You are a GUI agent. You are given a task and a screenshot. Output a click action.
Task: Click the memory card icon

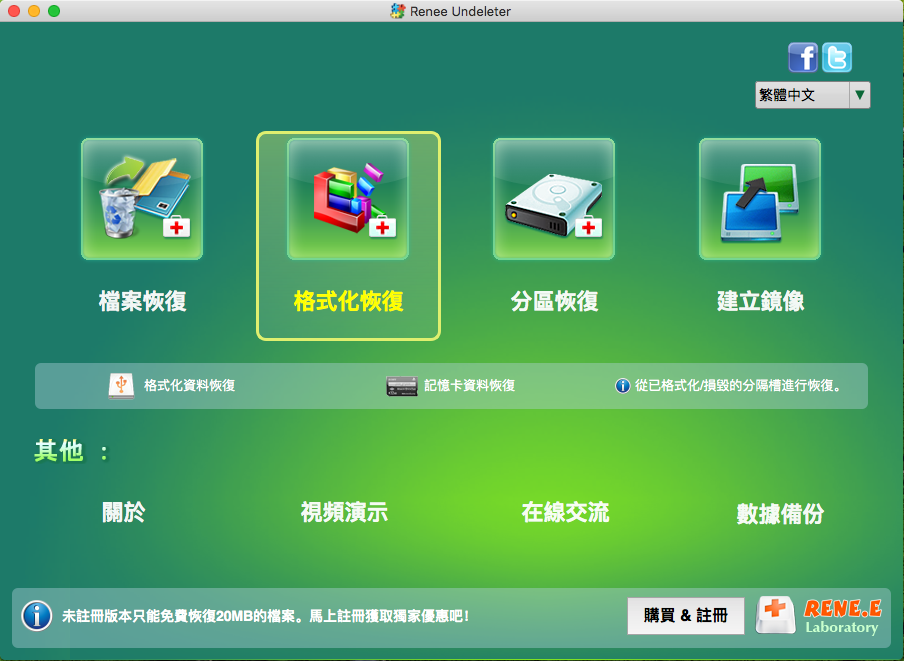(402, 386)
